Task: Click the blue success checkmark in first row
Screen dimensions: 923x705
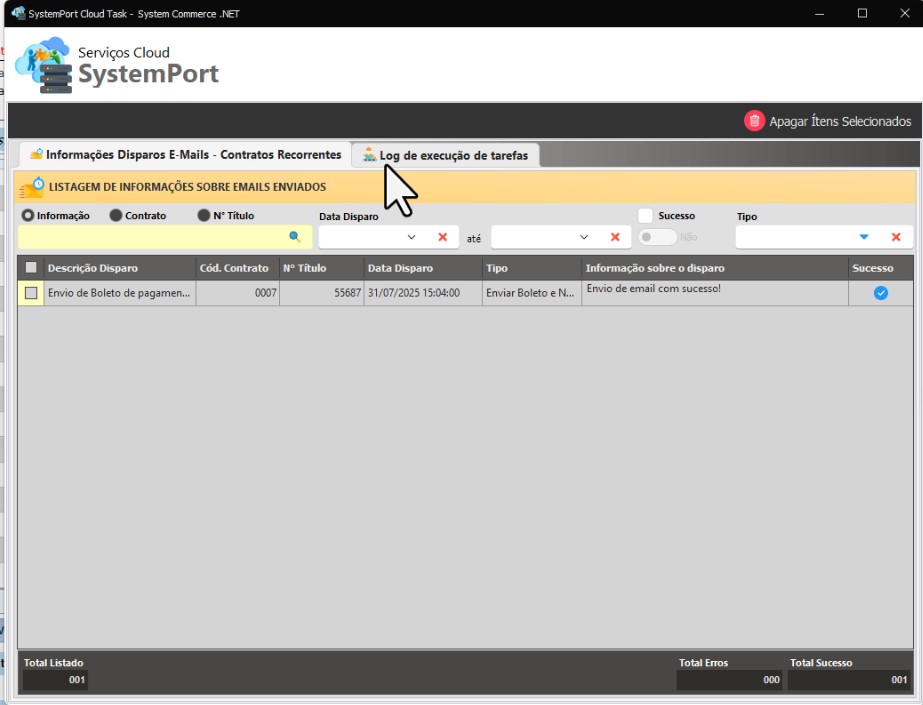Action: [880, 293]
